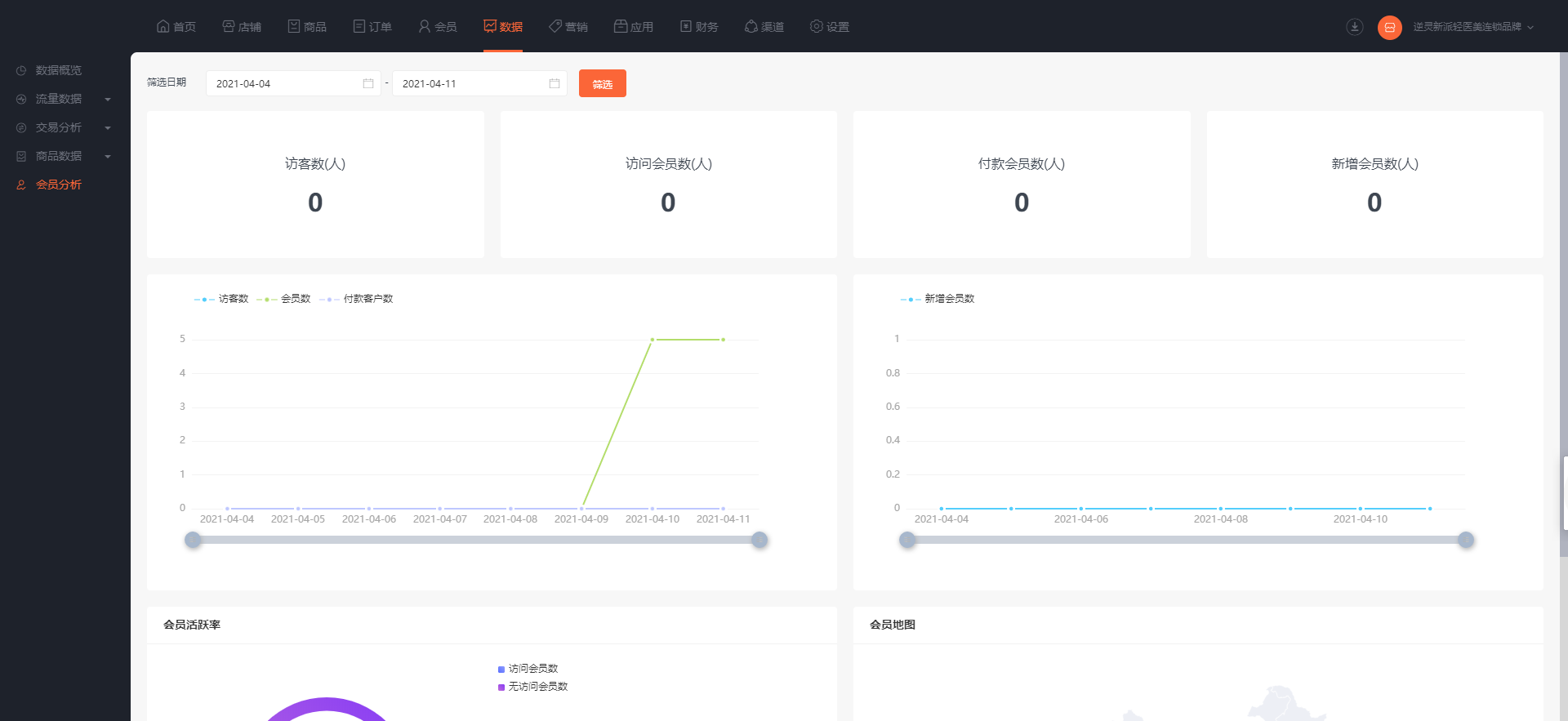The height and width of the screenshot is (721, 1568).
Task: Toggle 无访问会员数 pie legend item
Action: coord(533,687)
